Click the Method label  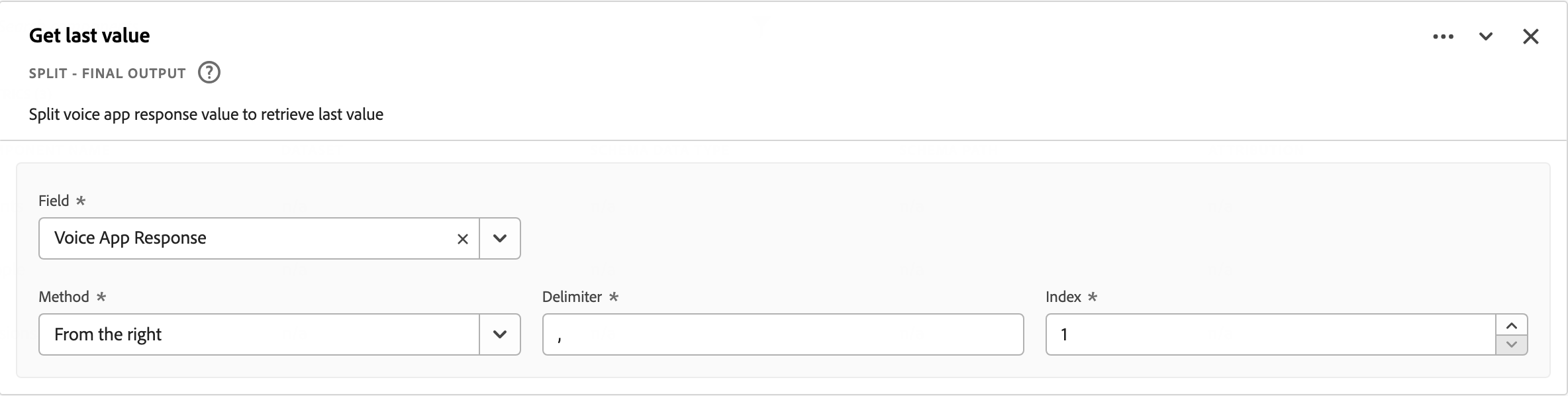(64, 297)
